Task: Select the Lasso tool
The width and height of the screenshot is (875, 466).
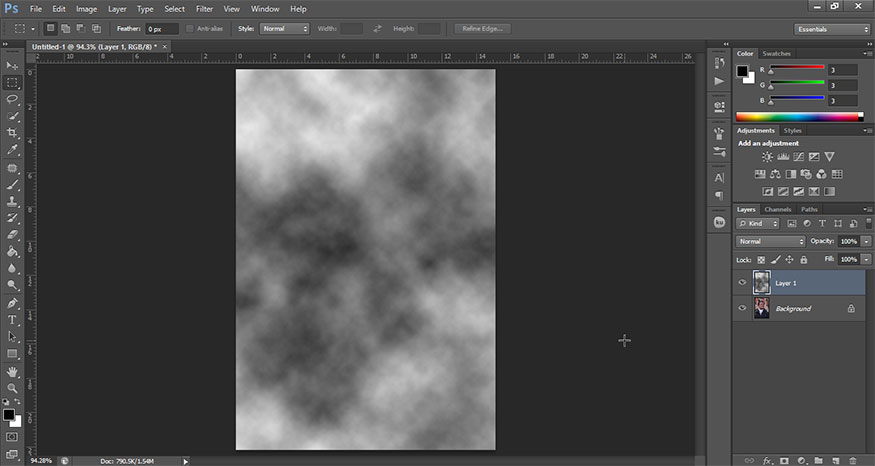Action: click(x=12, y=99)
